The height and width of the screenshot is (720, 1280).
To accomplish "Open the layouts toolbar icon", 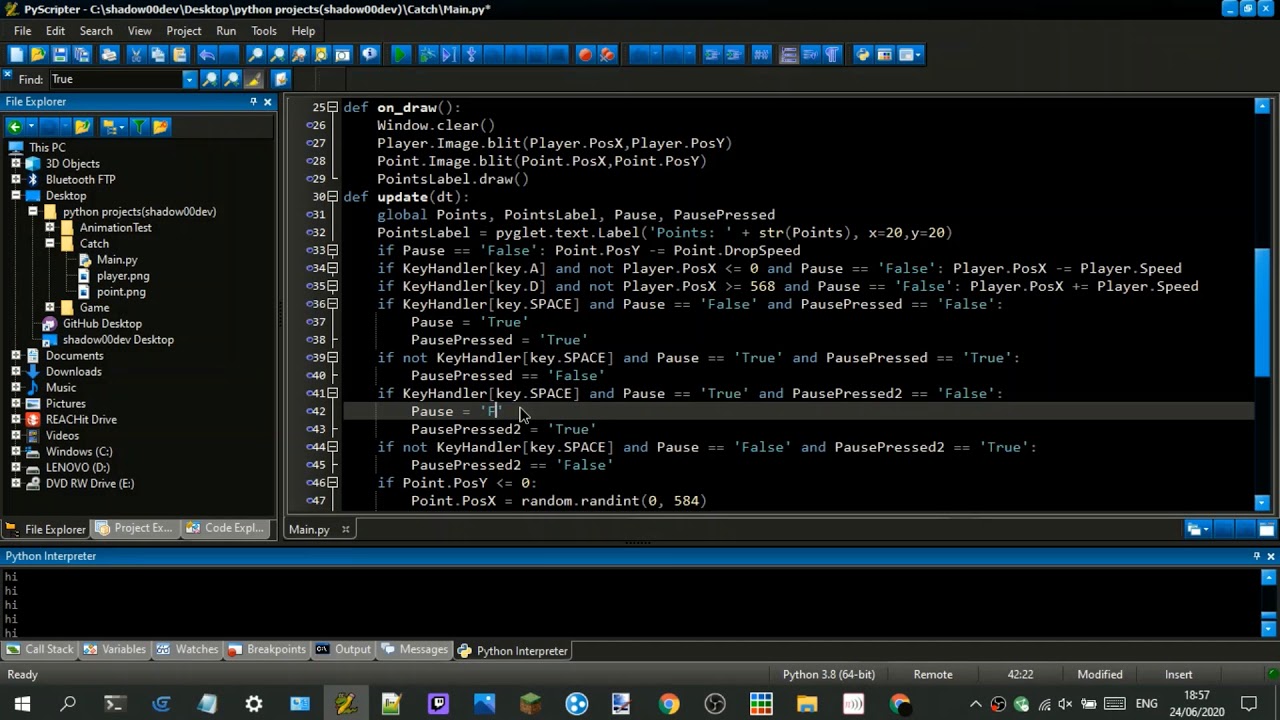I will pos(905,54).
